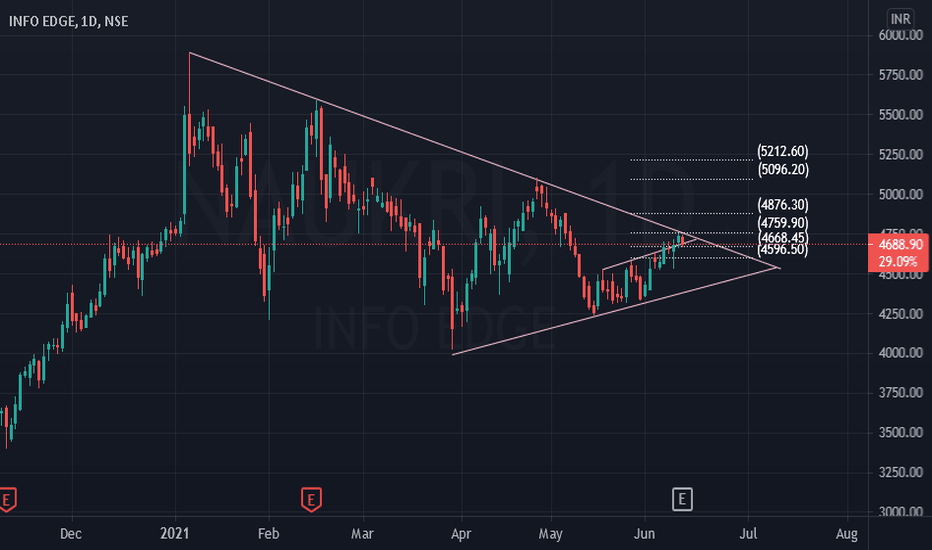Click the Apr label on the time axis

[461, 534]
